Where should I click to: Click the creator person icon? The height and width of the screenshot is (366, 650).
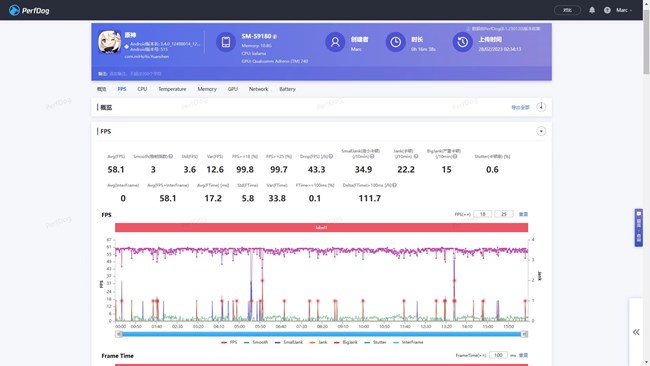point(335,42)
